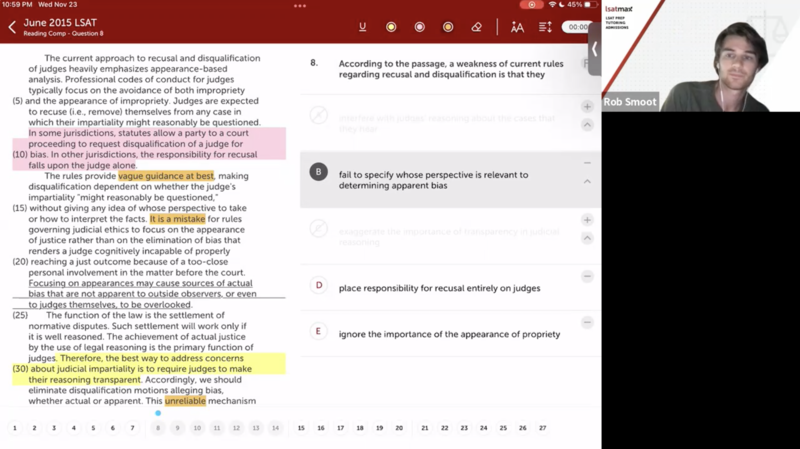Viewport: 800px width, 449px height.
Task: Collapse the third answer choice chevron
Action: (587, 238)
